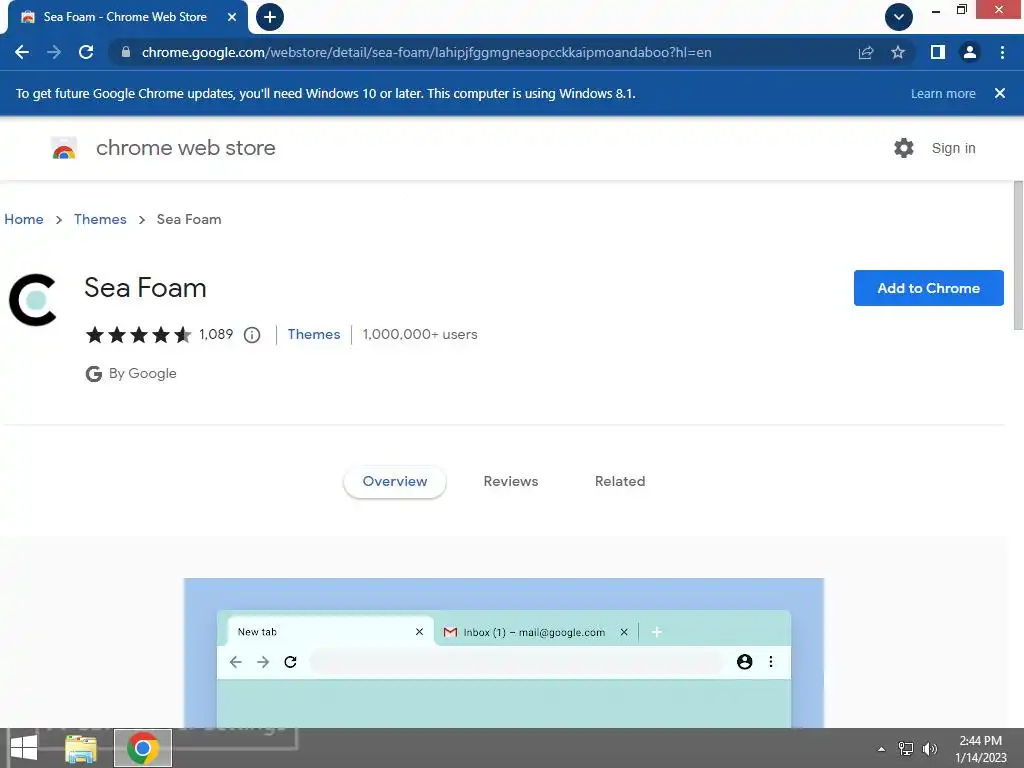Click the browser forward arrow
The image size is (1024, 768).
pyautogui.click(x=54, y=52)
